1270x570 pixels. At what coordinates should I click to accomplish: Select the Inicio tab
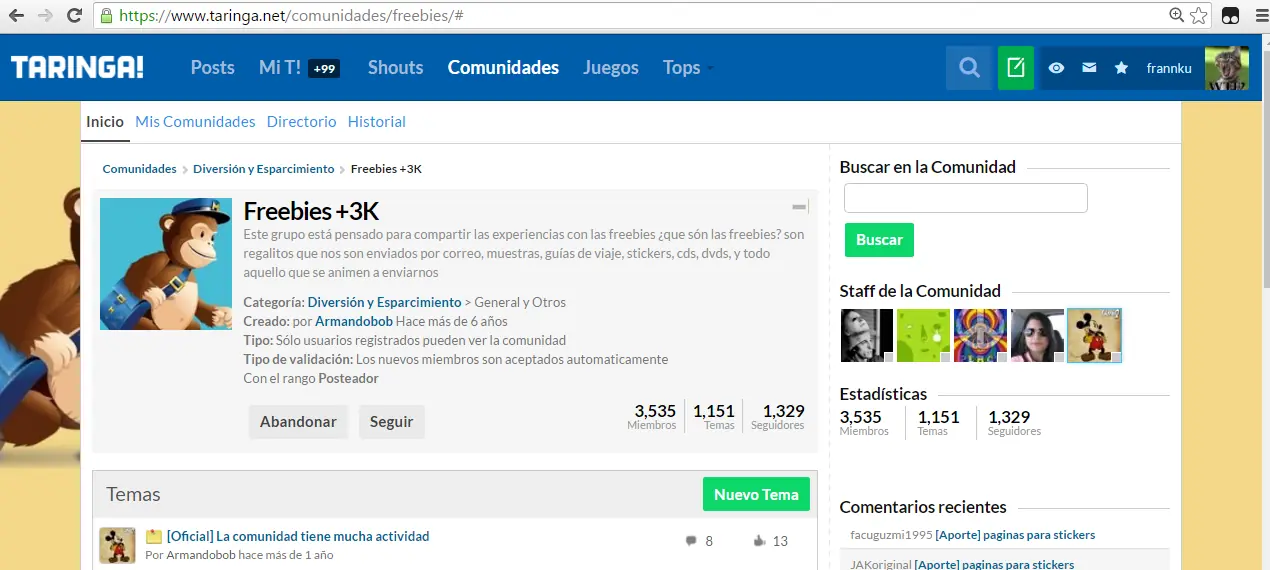tap(105, 122)
